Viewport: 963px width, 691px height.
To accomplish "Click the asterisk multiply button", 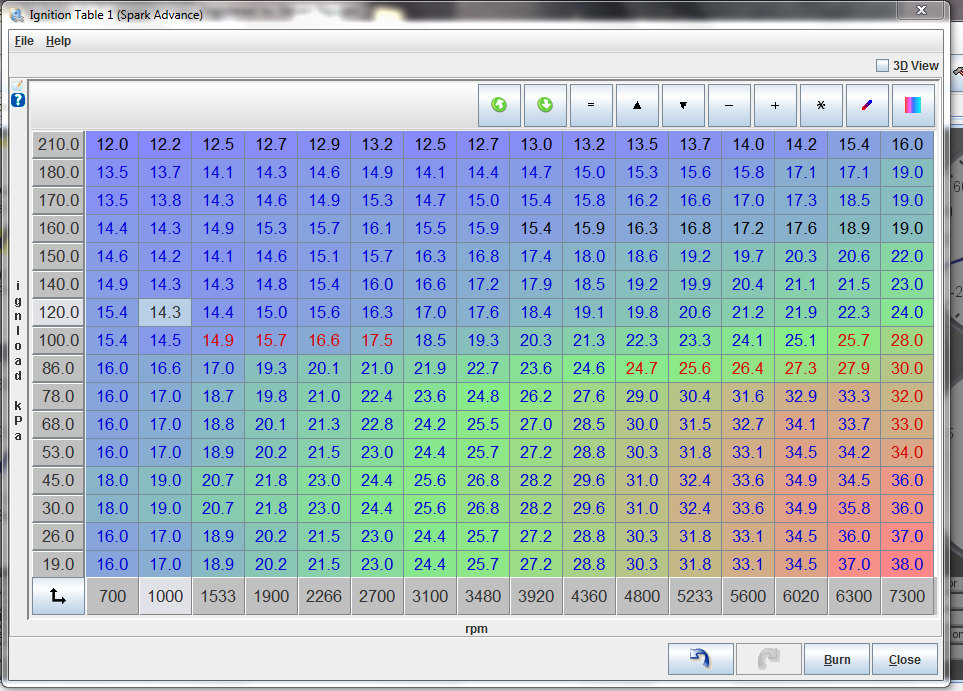I will (x=821, y=105).
